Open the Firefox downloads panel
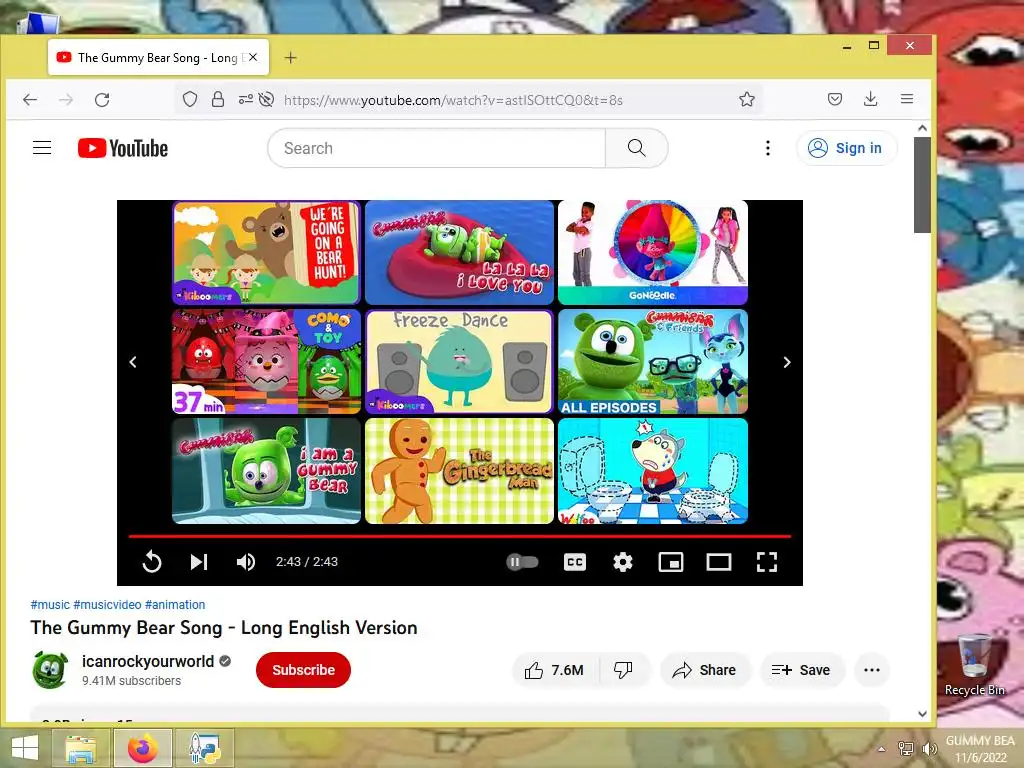The width and height of the screenshot is (1024, 768). pos(871,99)
